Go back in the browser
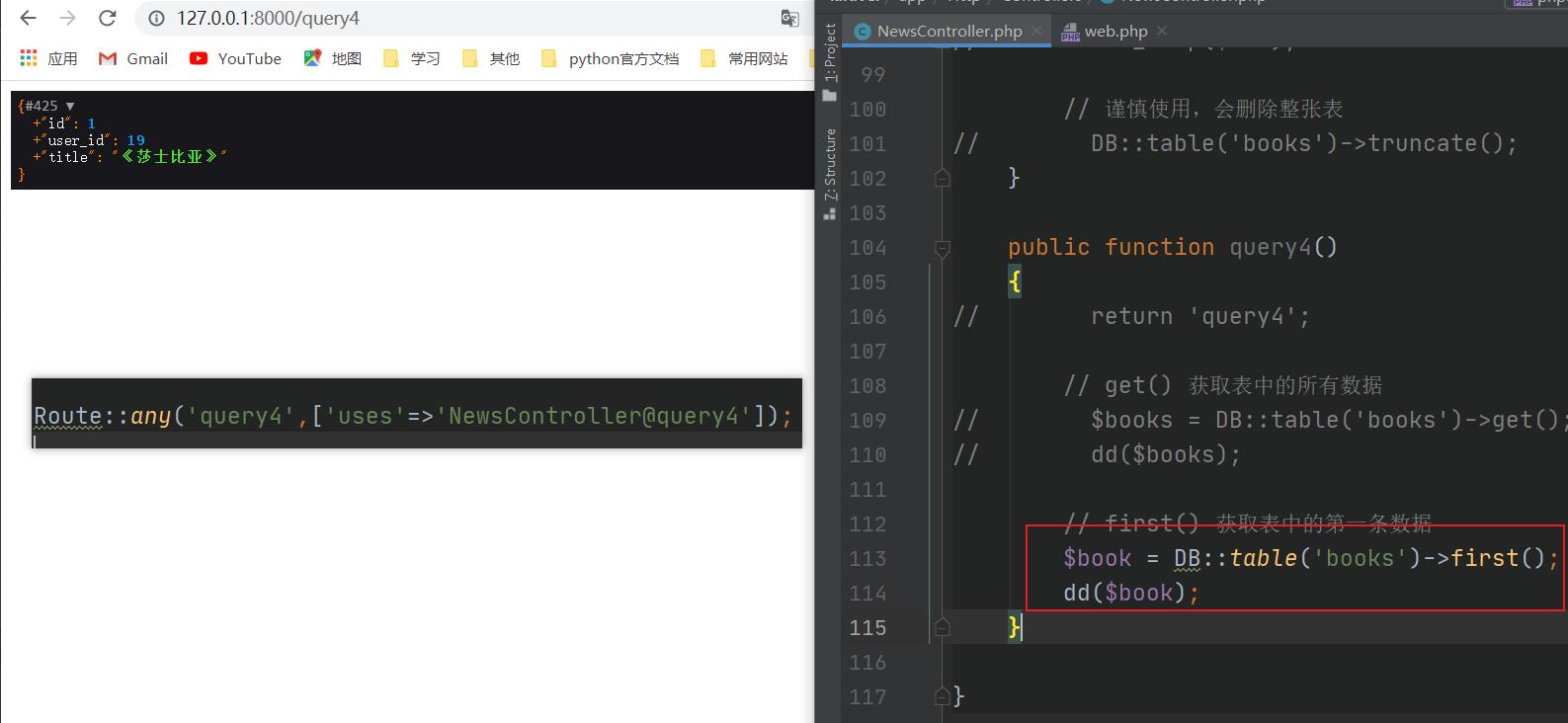The width and height of the screenshot is (1568, 723). pos(28,18)
